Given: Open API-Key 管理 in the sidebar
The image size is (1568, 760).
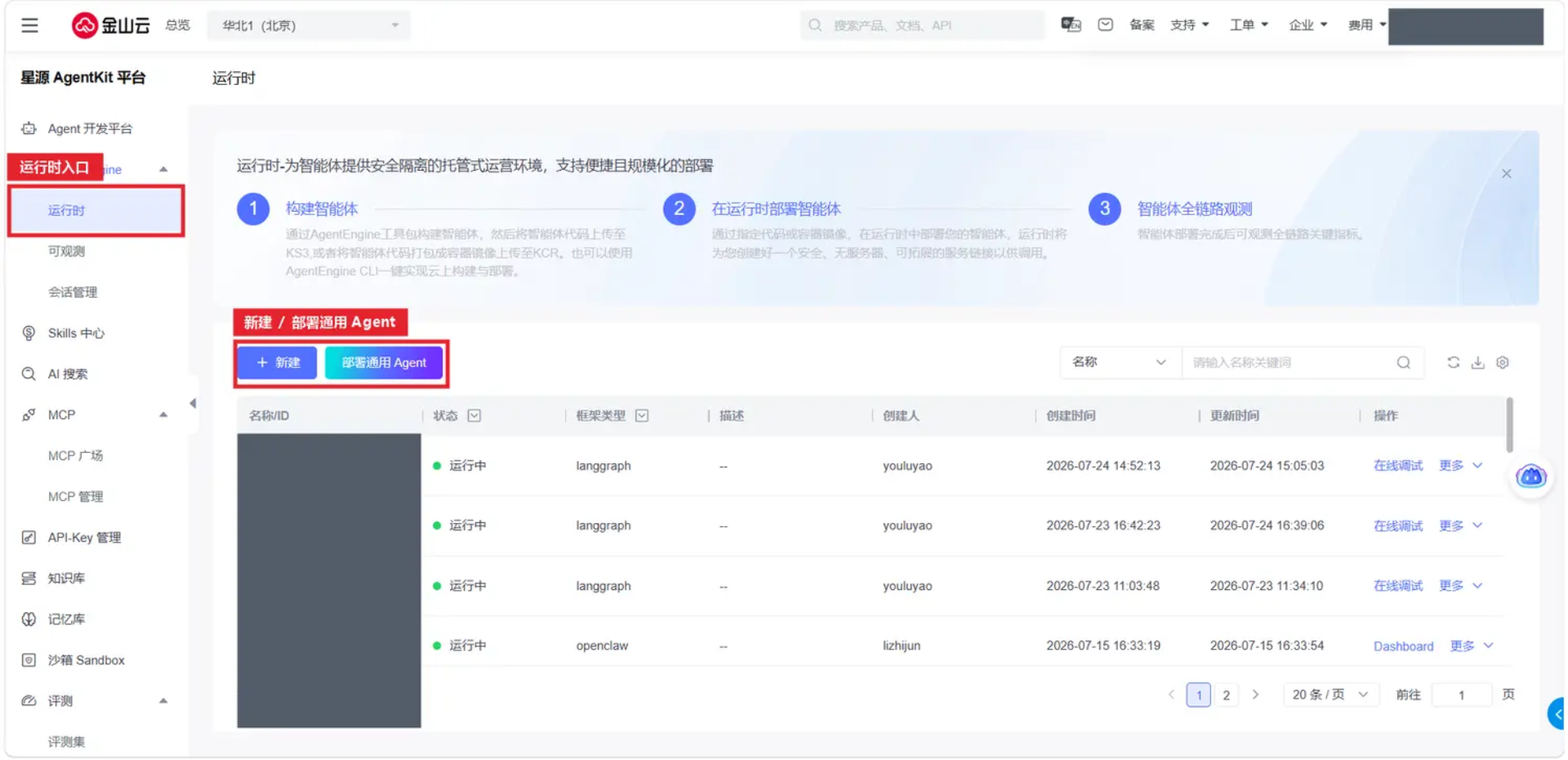Looking at the screenshot, I should click(x=84, y=537).
